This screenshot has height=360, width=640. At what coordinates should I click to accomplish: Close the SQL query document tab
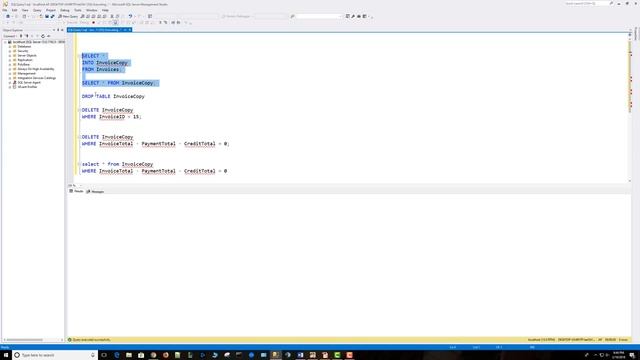130,30
